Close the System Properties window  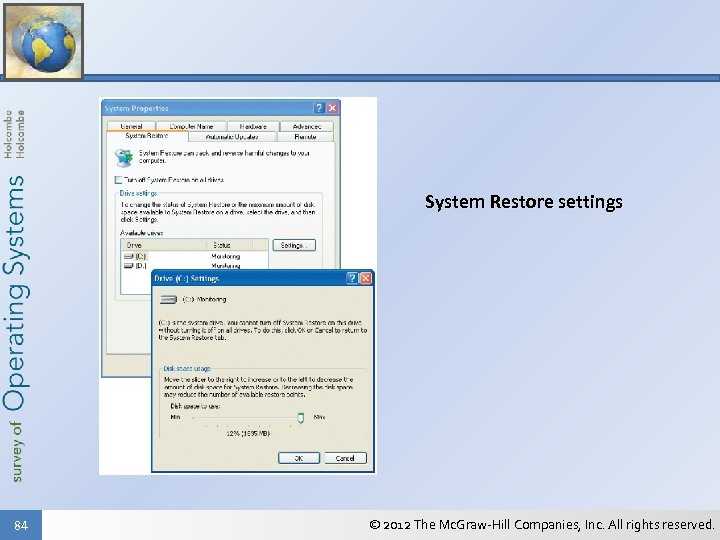(332, 108)
